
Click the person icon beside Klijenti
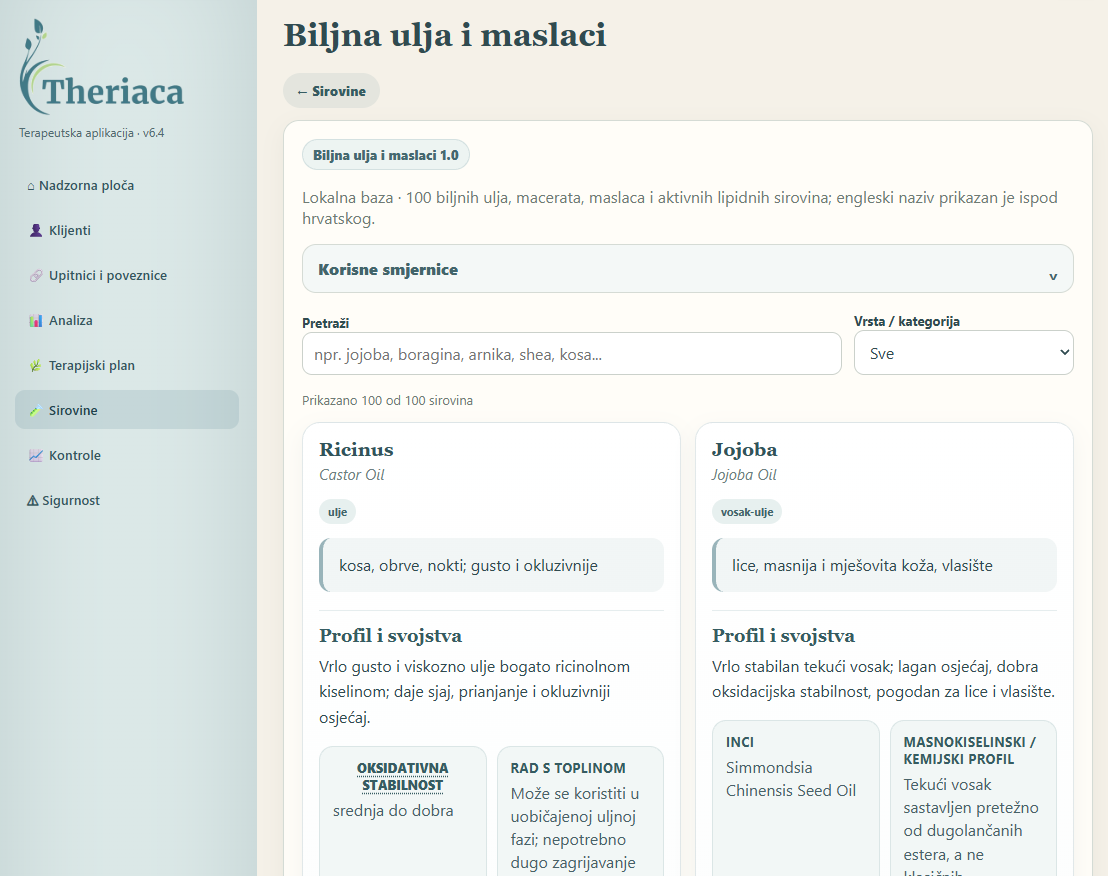[x=35, y=230]
